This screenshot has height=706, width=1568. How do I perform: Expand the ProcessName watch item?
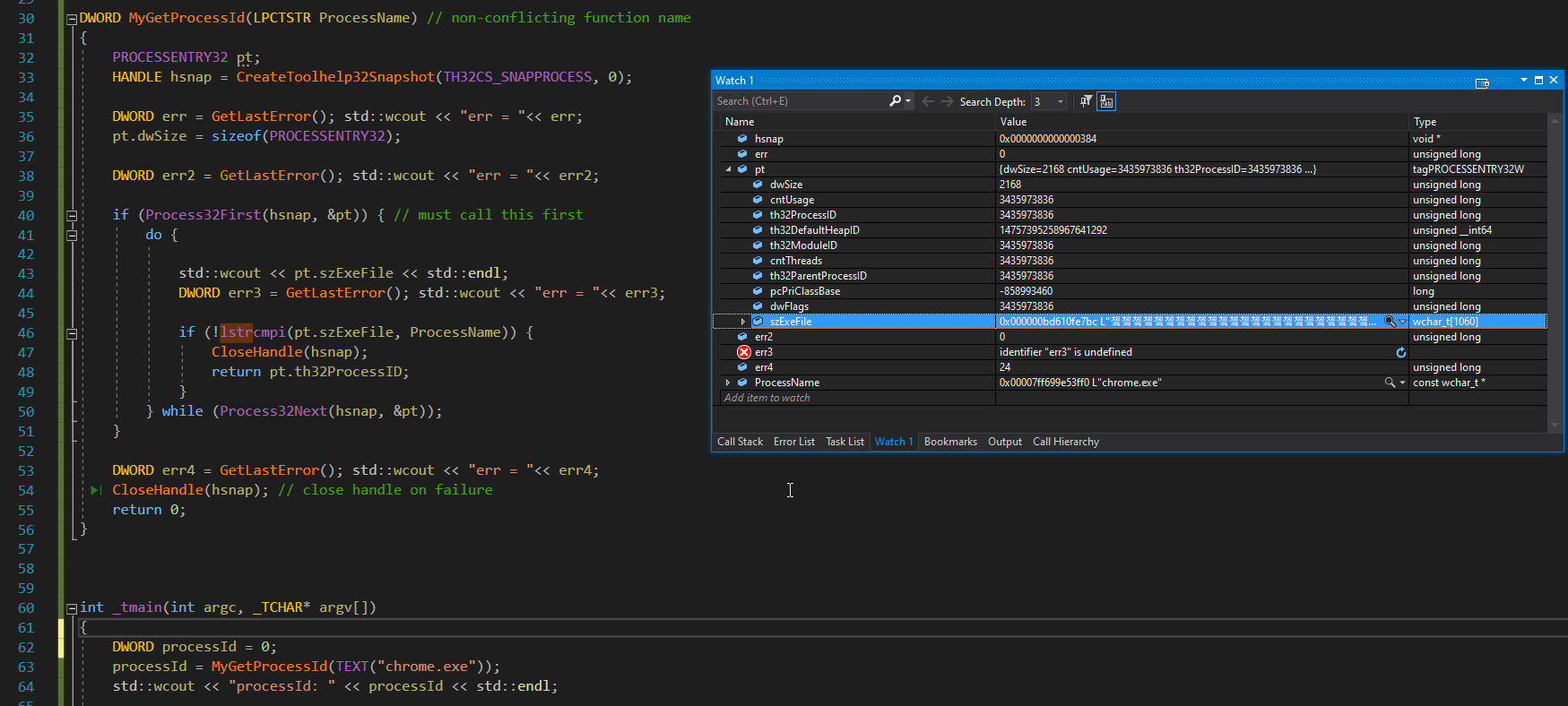[x=728, y=383]
